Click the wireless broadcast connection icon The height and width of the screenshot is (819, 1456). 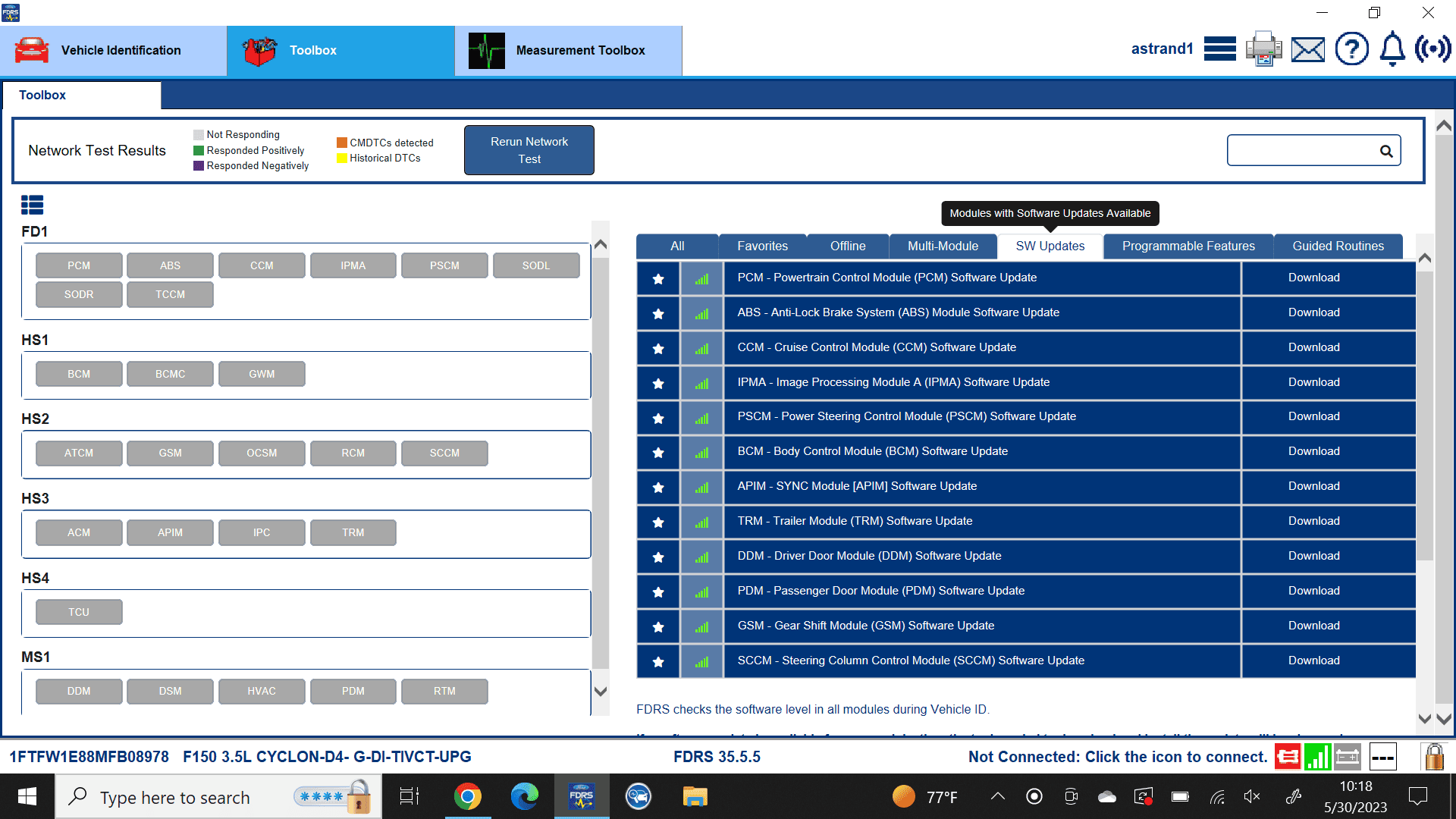1432,49
